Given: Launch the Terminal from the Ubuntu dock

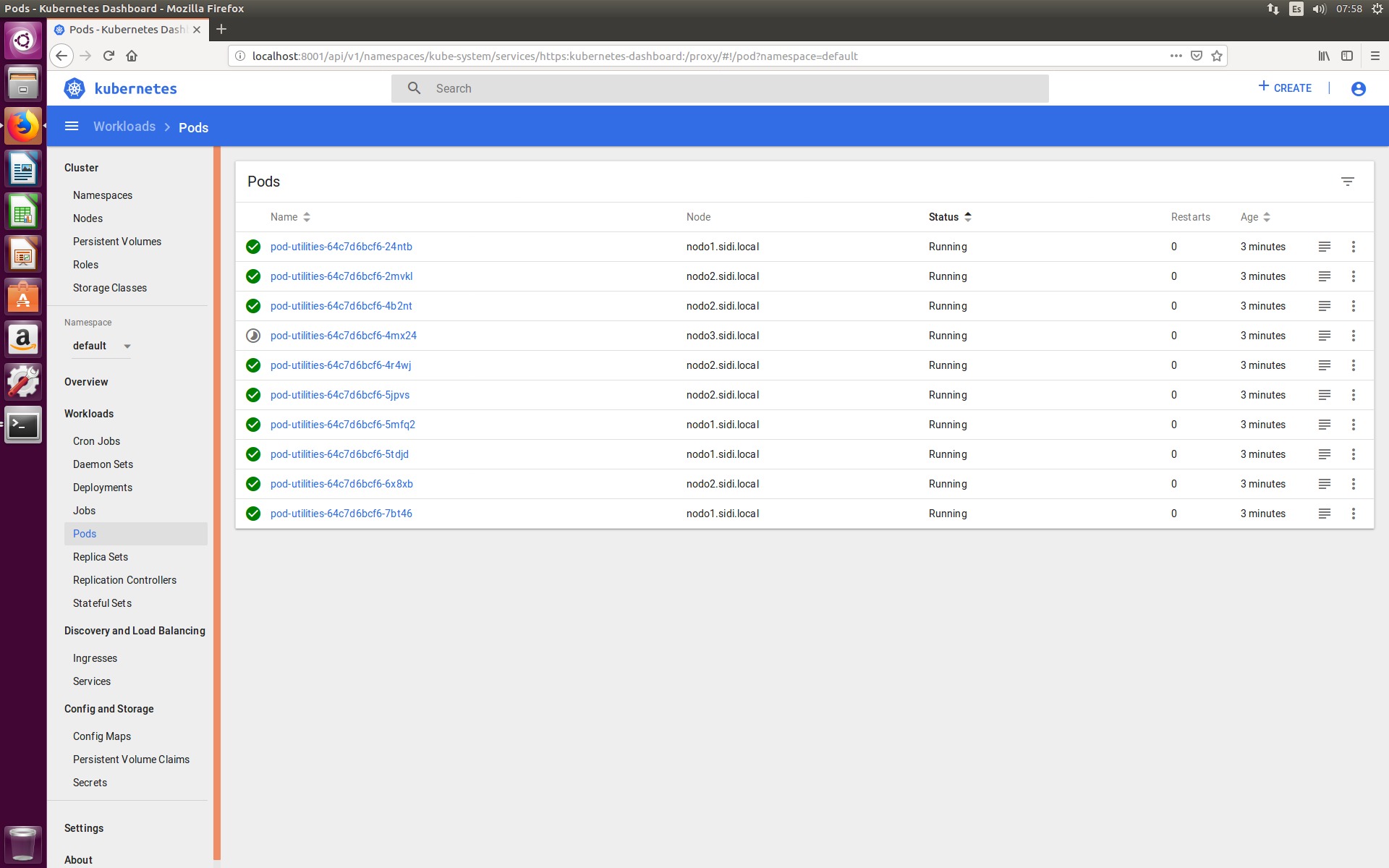Looking at the screenshot, I should tap(23, 425).
